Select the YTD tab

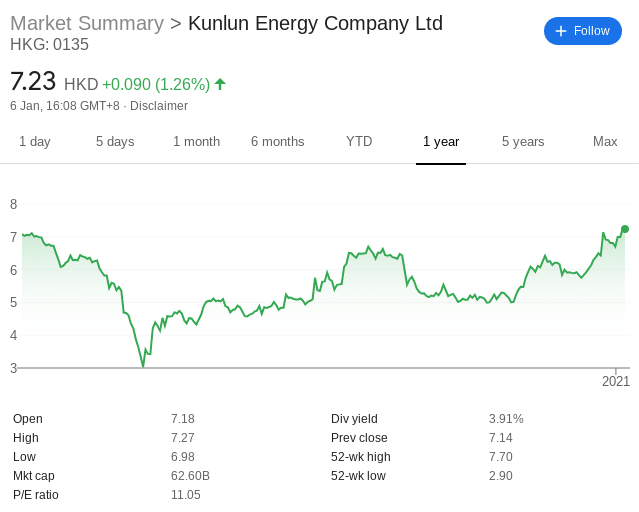(x=359, y=141)
